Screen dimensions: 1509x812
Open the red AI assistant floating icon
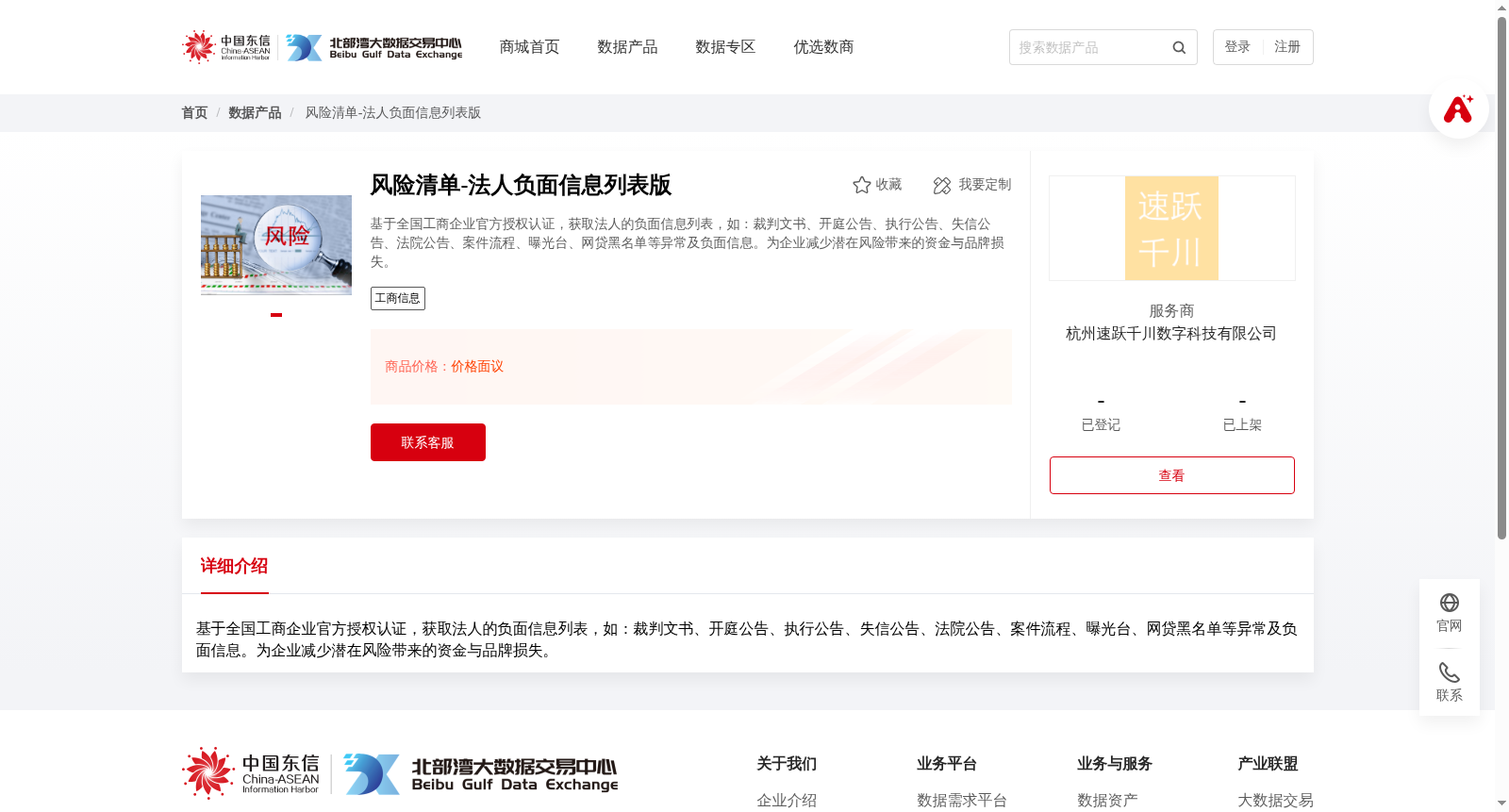1458,108
